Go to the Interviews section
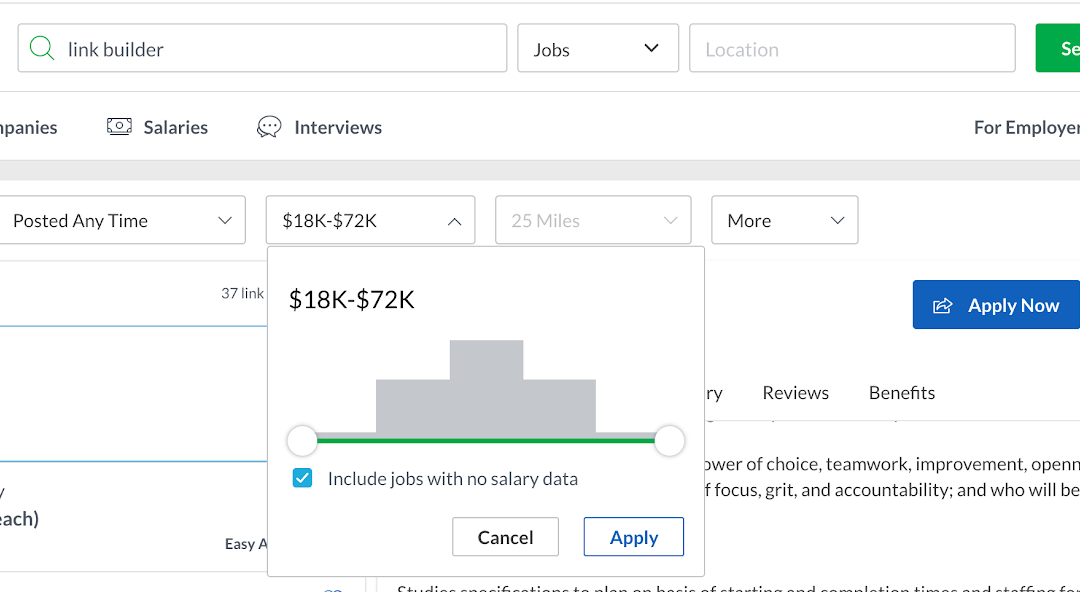The height and width of the screenshot is (592, 1080). point(337,127)
